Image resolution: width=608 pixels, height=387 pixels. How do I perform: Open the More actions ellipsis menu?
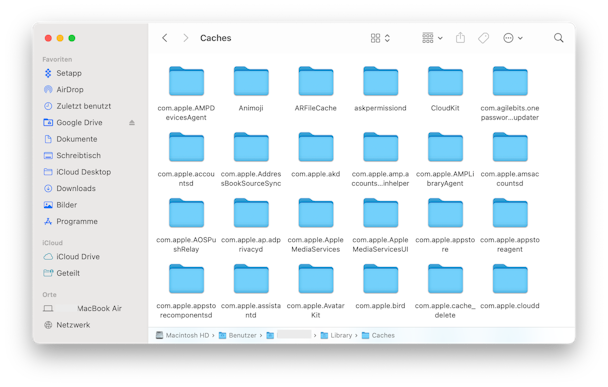click(x=513, y=38)
